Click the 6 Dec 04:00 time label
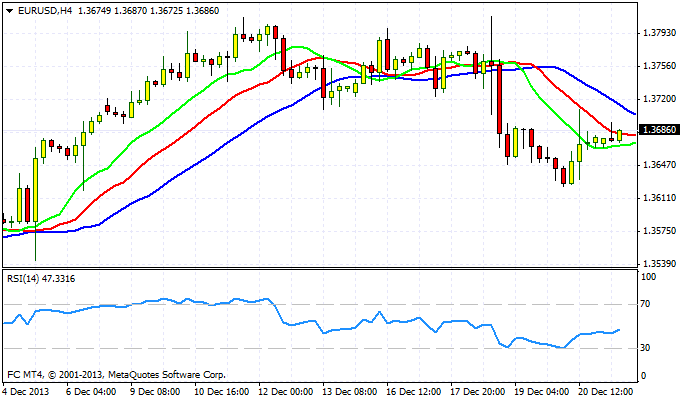This screenshot has width=680, height=400. (x=91, y=392)
